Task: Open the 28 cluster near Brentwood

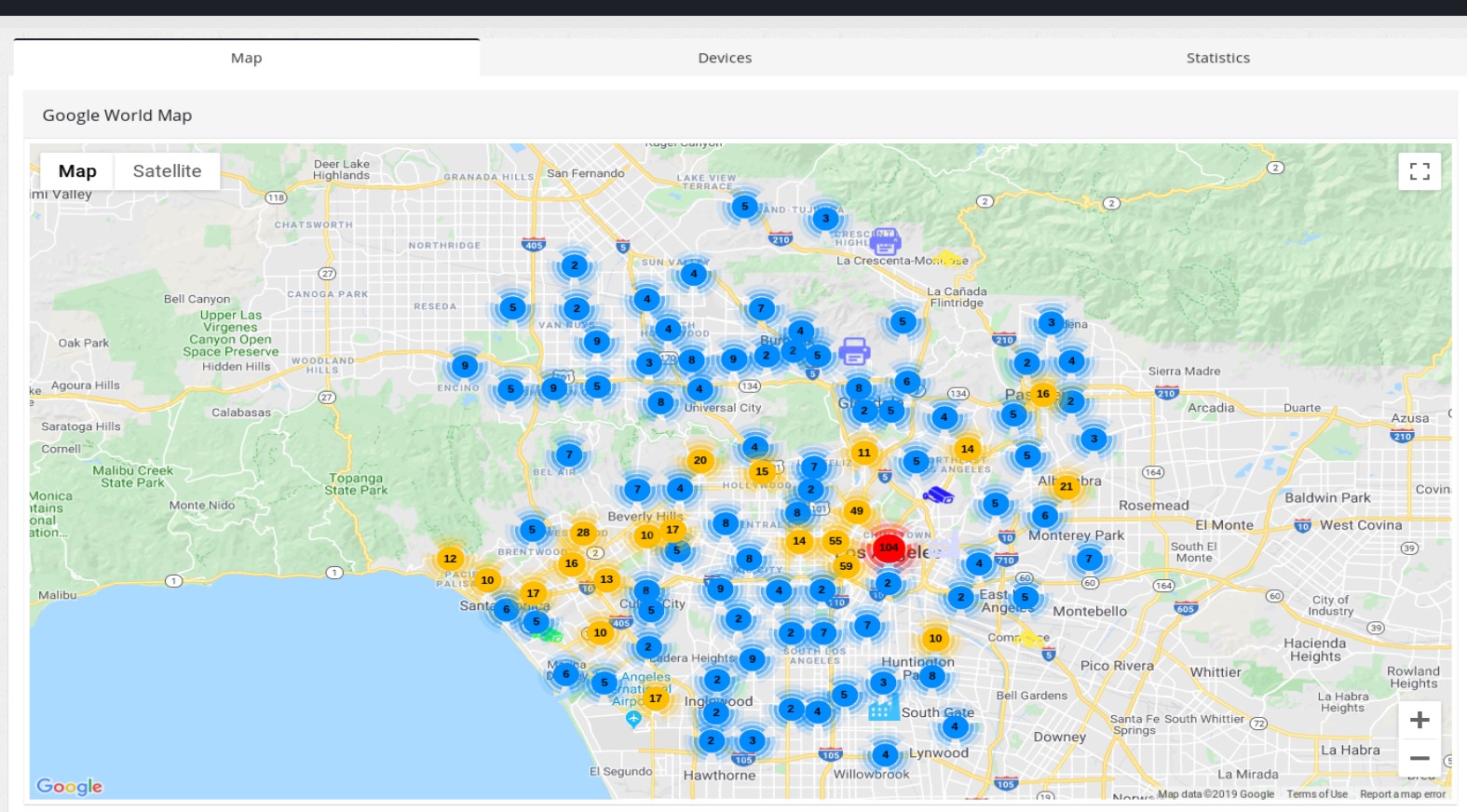Action: [x=583, y=533]
